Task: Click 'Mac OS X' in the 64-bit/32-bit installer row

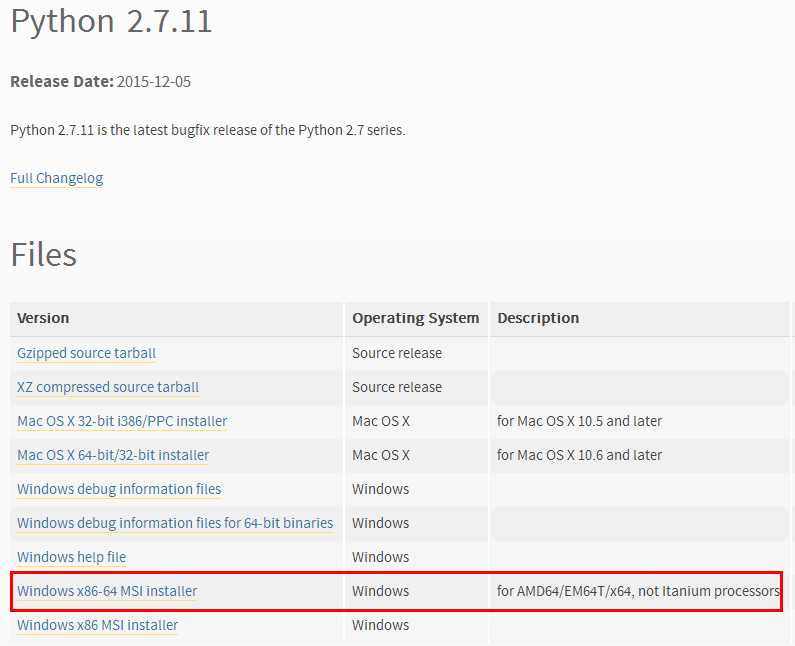Action: point(381,455)
